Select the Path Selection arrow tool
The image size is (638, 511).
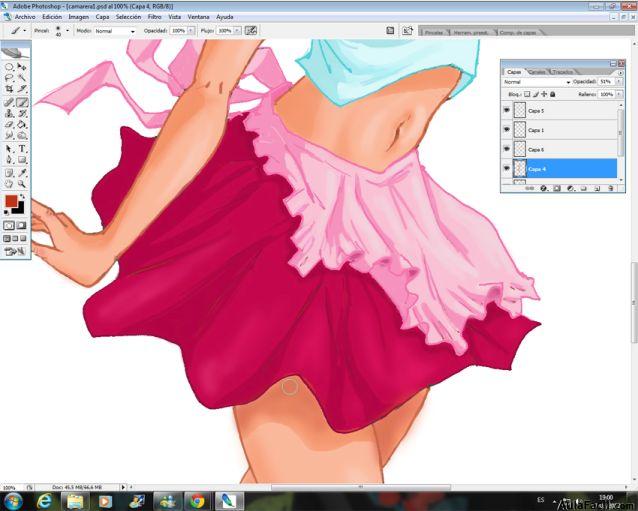pyautogui.click(x=9, y=149)
